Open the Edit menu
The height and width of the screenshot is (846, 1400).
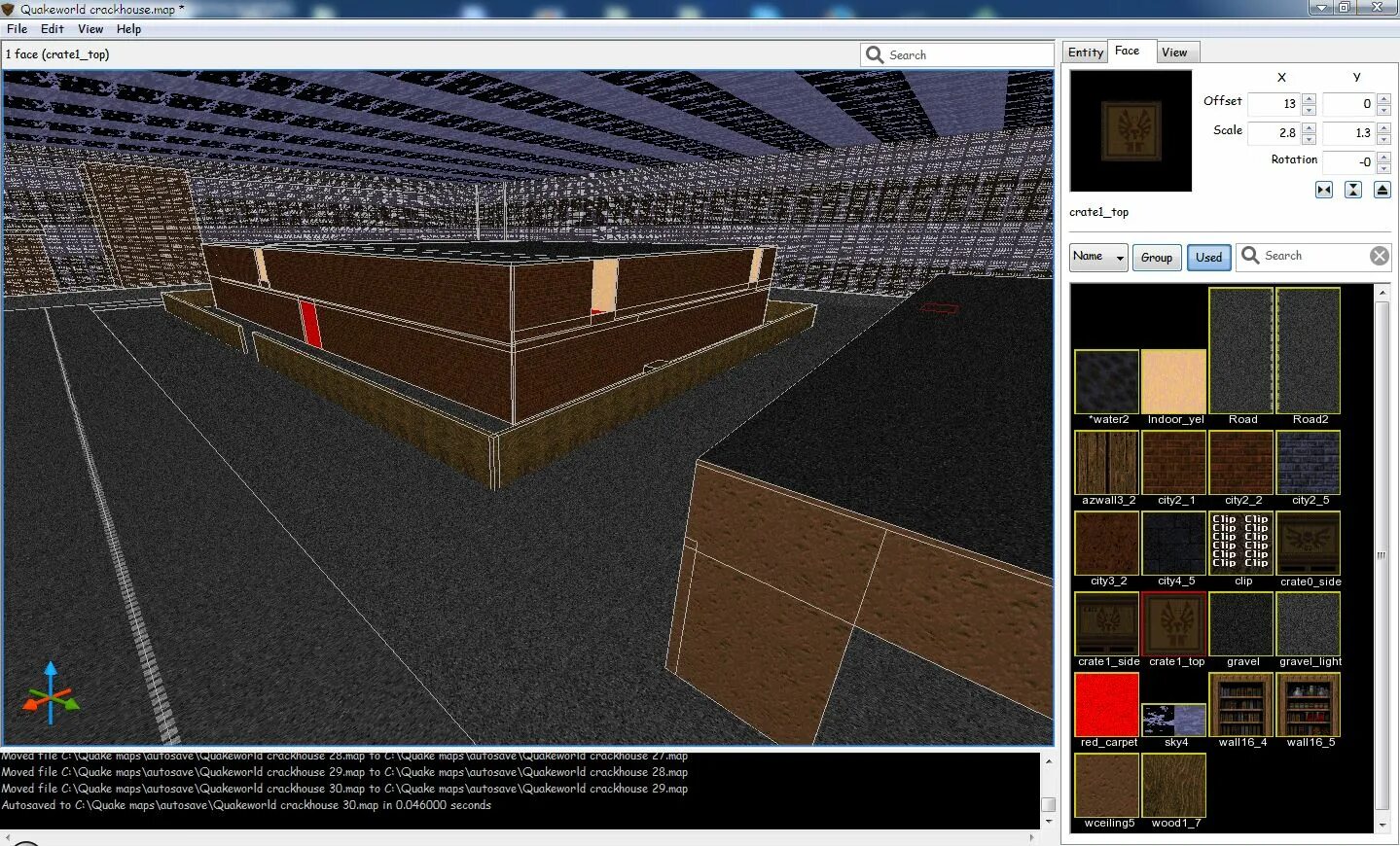click(x=52, y=28)
